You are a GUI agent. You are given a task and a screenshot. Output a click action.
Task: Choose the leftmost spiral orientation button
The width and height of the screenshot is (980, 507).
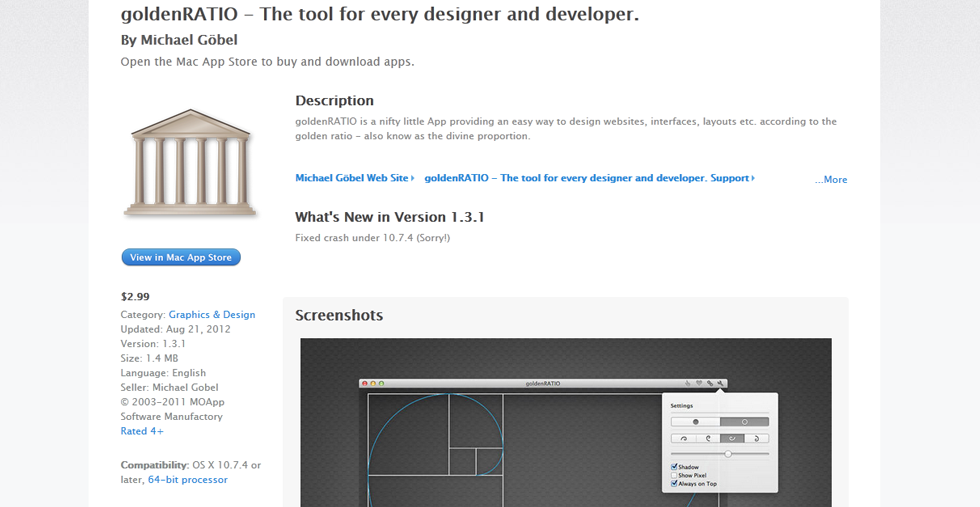point(684,438)
